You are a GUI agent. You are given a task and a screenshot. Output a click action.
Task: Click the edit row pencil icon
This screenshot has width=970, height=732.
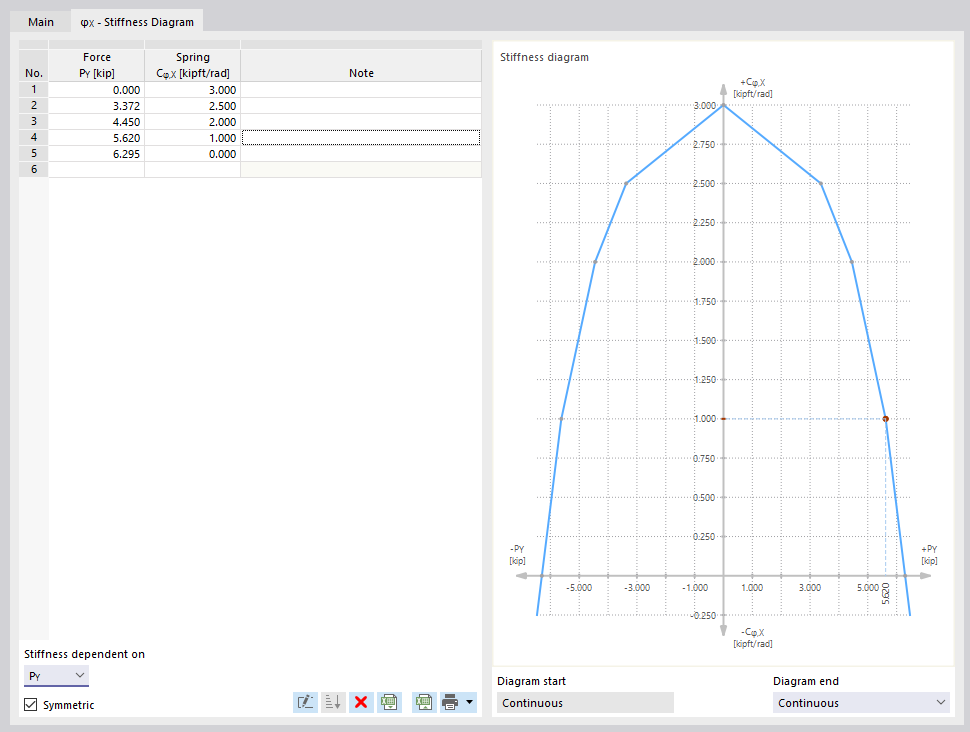point(306,702)
